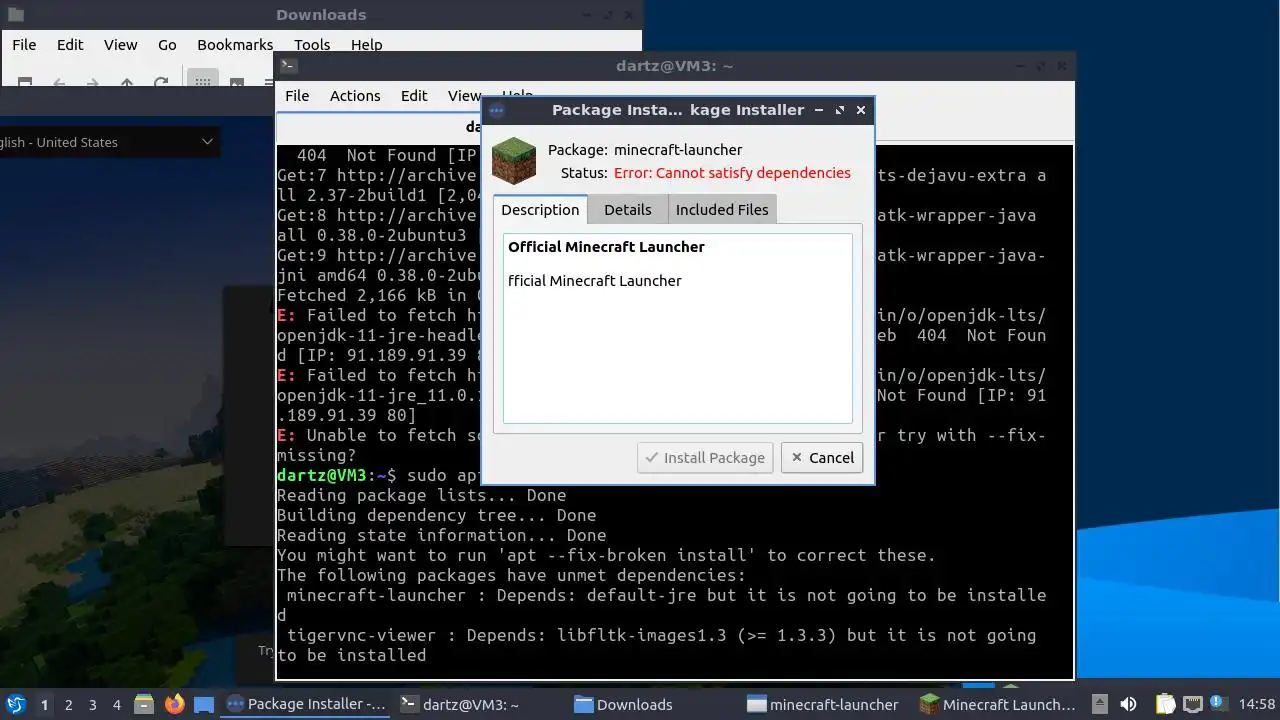Close the Package Installer window

point(861,110)
